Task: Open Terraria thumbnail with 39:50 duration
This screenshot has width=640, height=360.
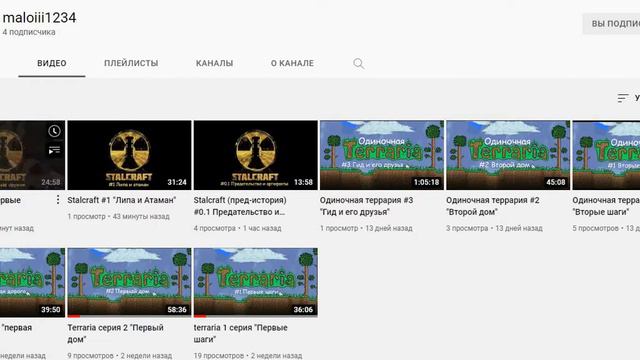Action: click(32, 282)
